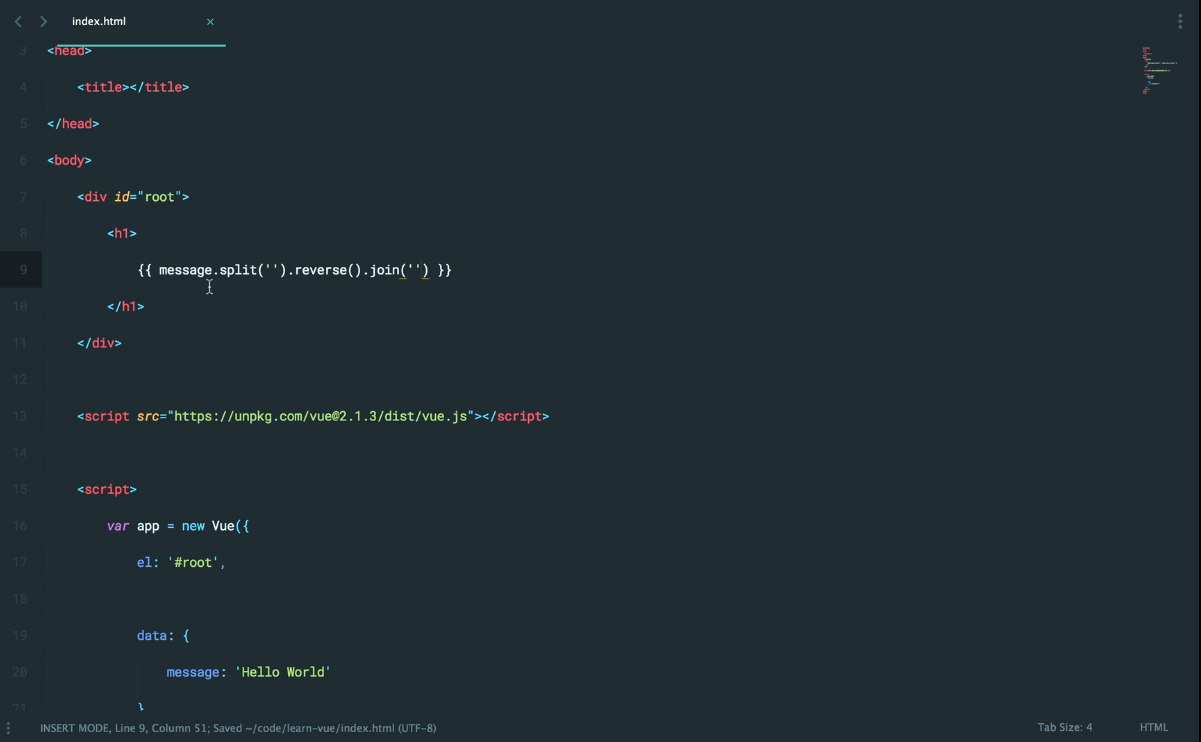Image resolution: width=1201 pixels, height=742 pixels.
Task: Click the tab history forward arrow
Action: pyautogui.click(x=43, y=21)
